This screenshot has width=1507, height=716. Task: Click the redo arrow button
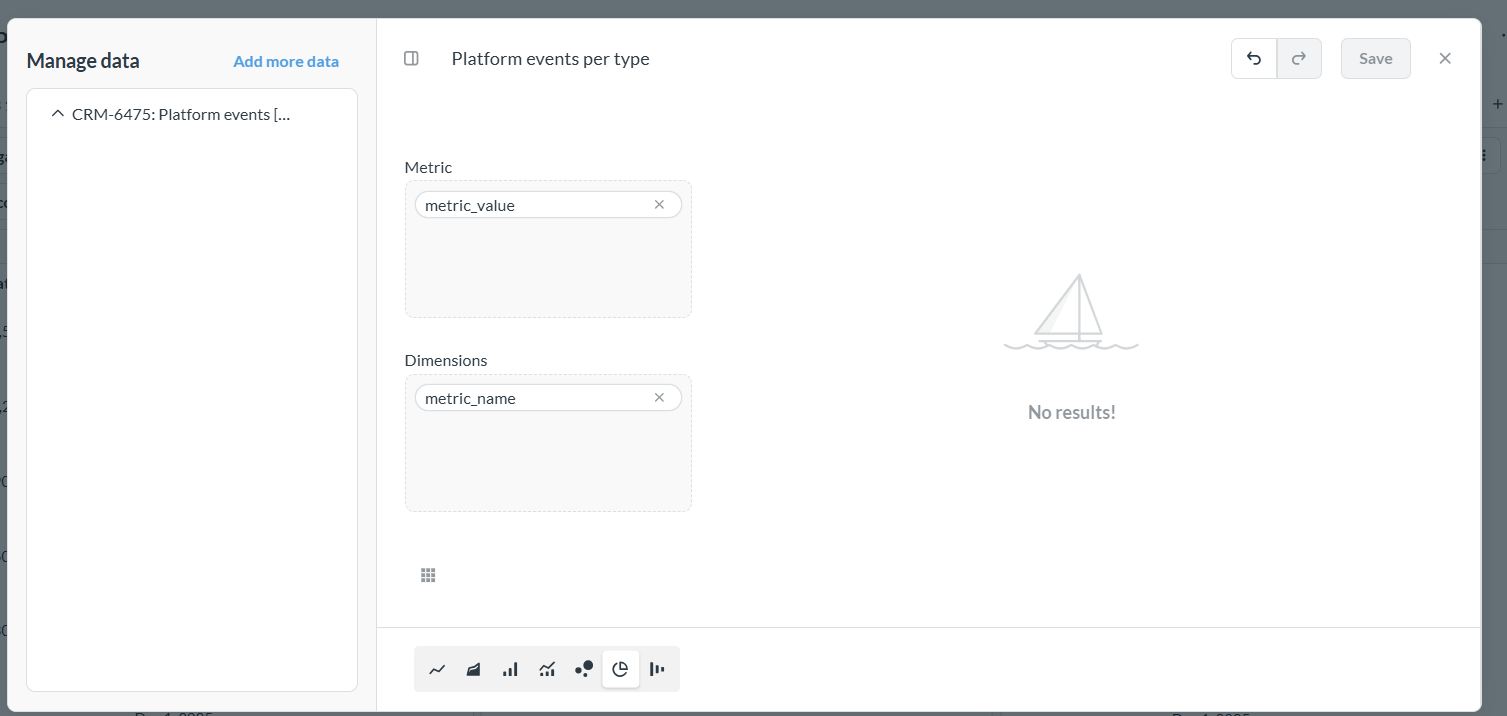1299,59
